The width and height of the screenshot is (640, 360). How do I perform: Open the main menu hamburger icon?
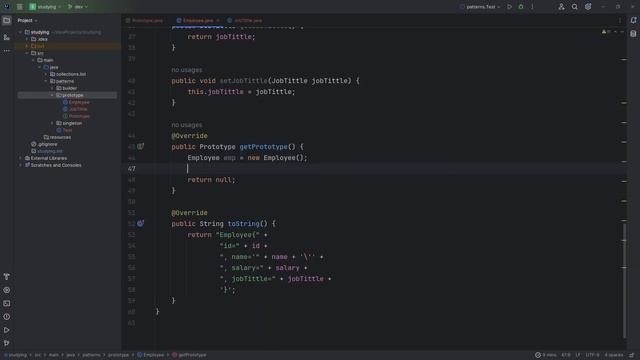coord(20,7)
